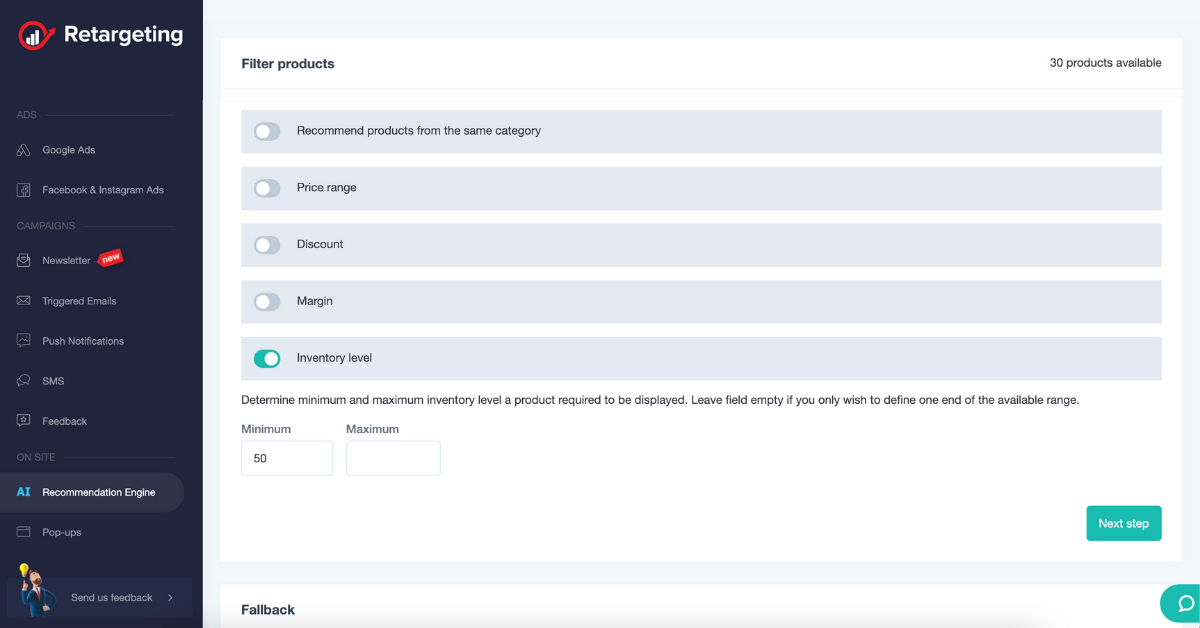
Task: Open the Newsletter menu item
Action: [x=66, y=261]
